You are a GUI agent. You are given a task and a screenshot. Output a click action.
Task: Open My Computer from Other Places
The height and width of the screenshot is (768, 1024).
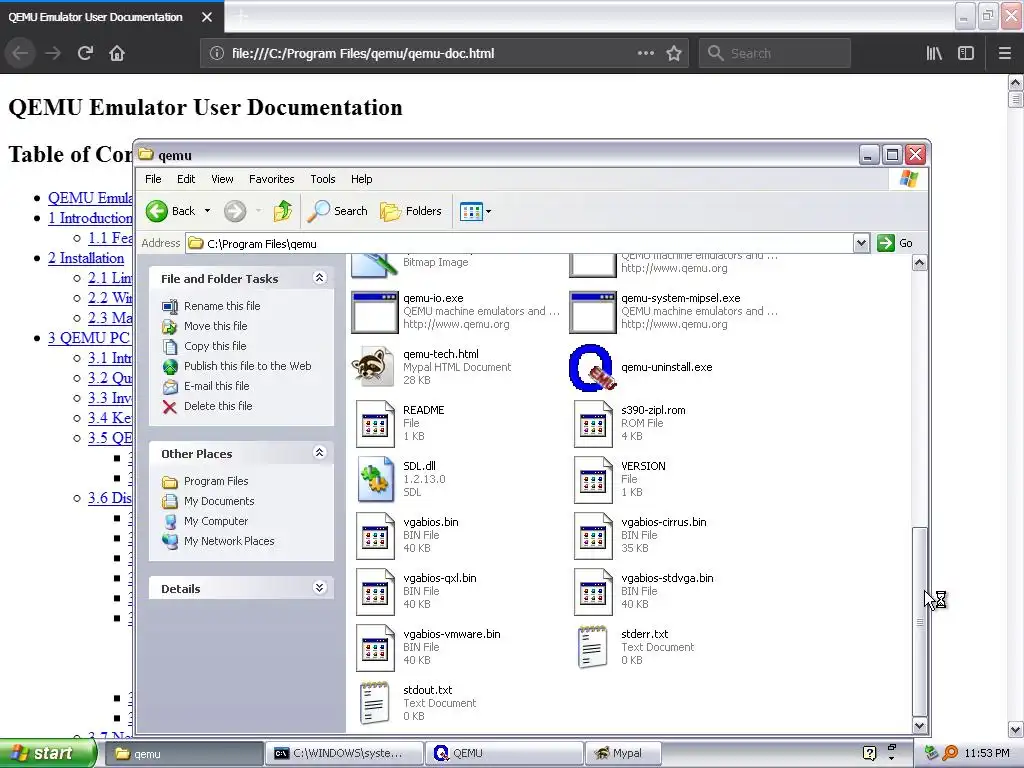click(x=216, y=521)
